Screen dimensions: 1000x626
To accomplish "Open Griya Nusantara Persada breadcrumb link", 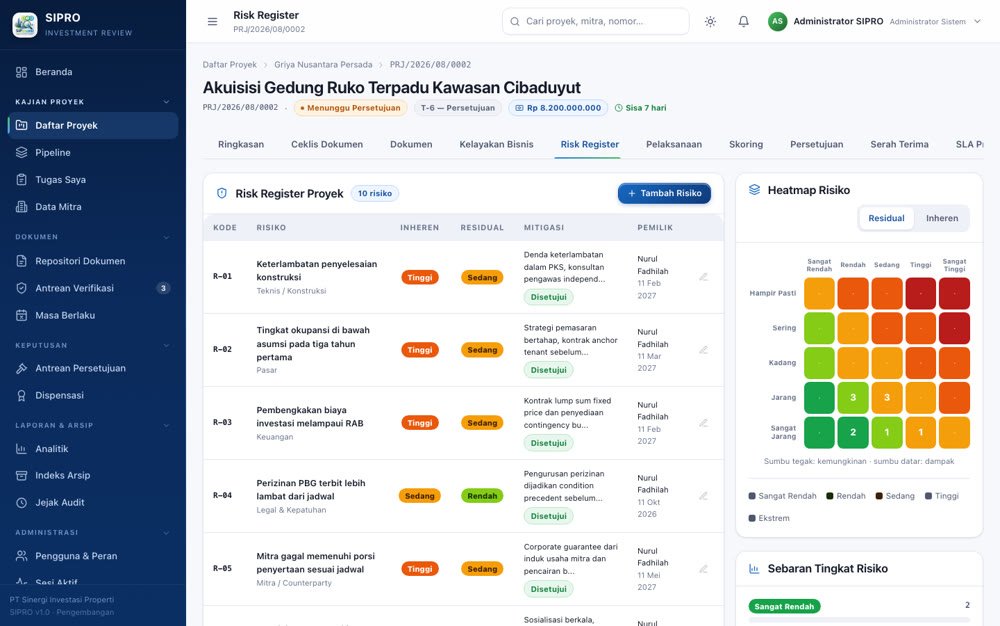I will click(x=323, y=64).
